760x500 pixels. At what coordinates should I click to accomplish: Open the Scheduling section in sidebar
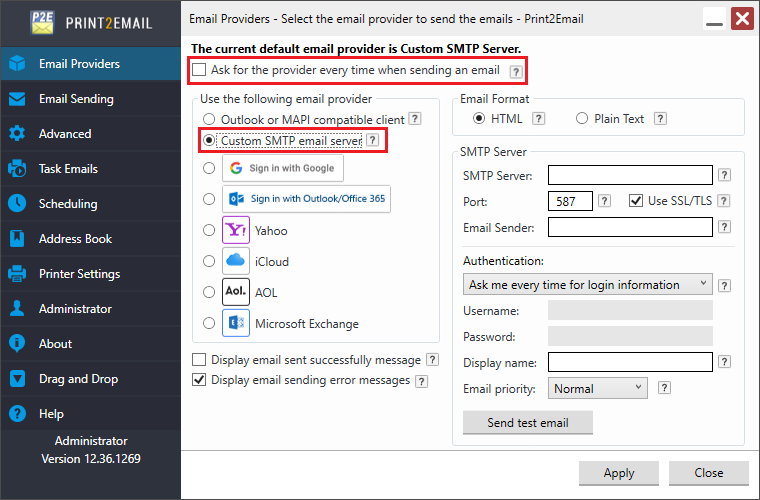coord(68,204)
